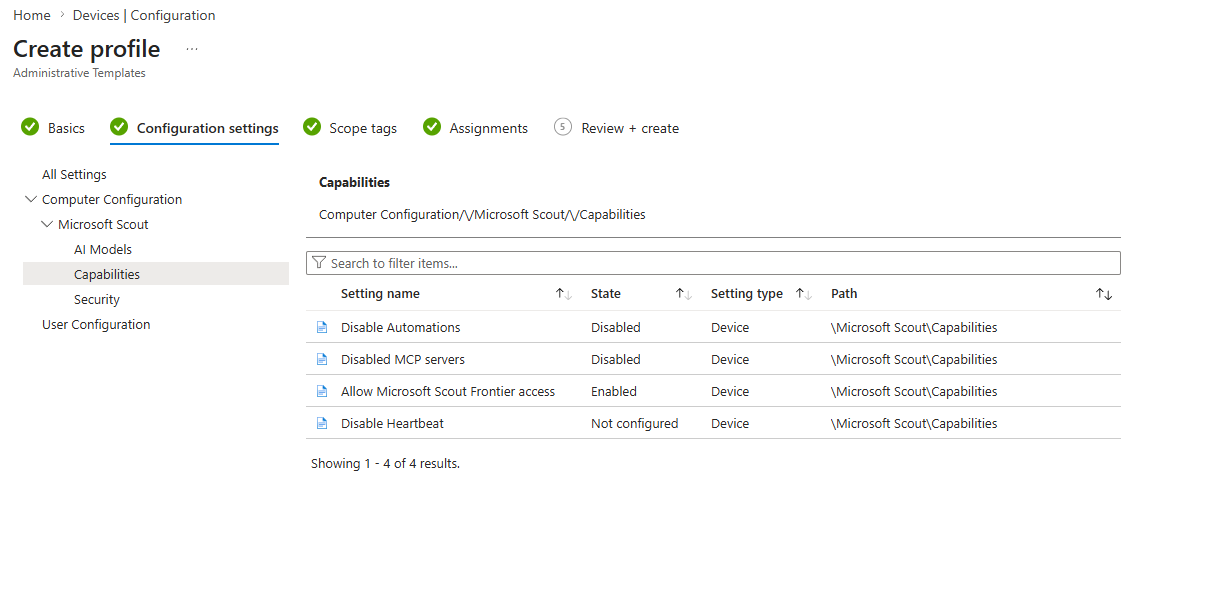The width and height of the screenshot is (1213, 612).
Task: Select User Configuration in the tree
Action: pos(96,324)
